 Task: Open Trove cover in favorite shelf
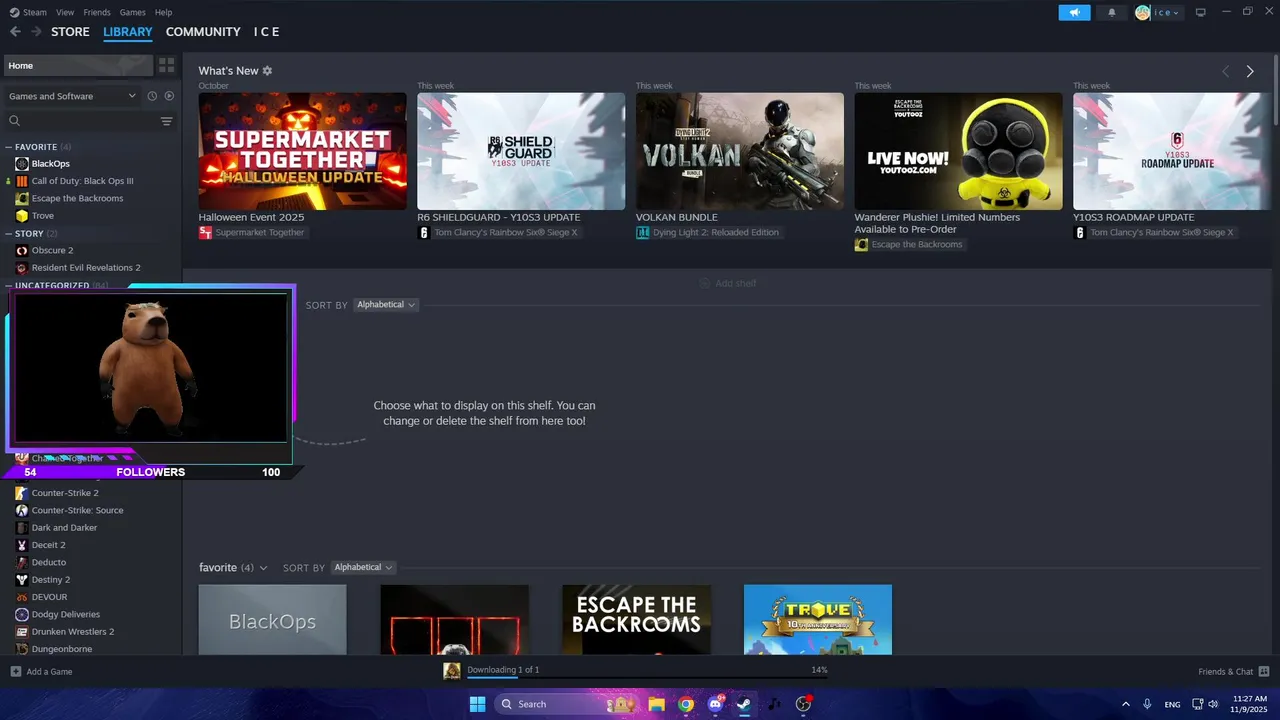click(818, 620)
